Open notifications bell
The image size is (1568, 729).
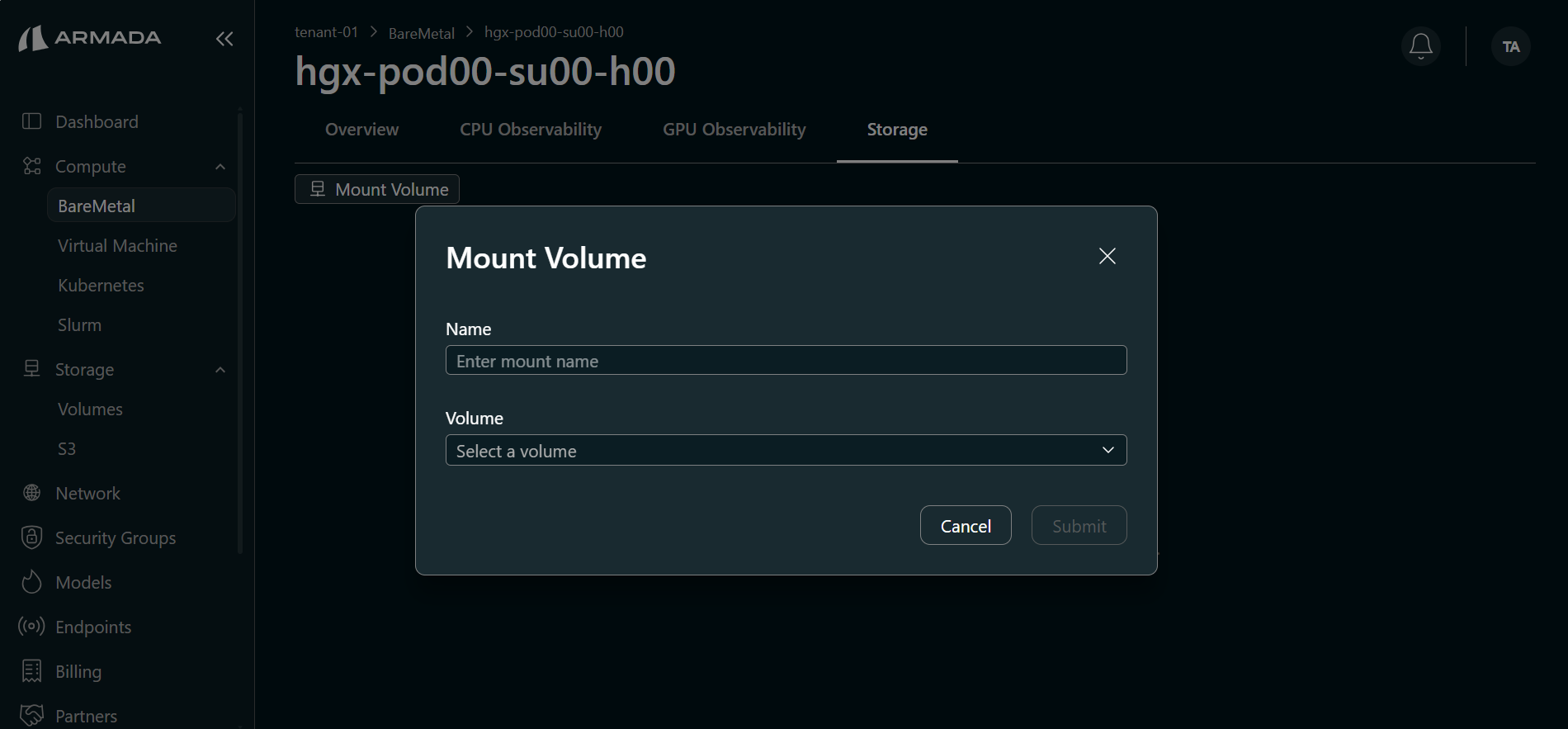(x=1420, y=46)
